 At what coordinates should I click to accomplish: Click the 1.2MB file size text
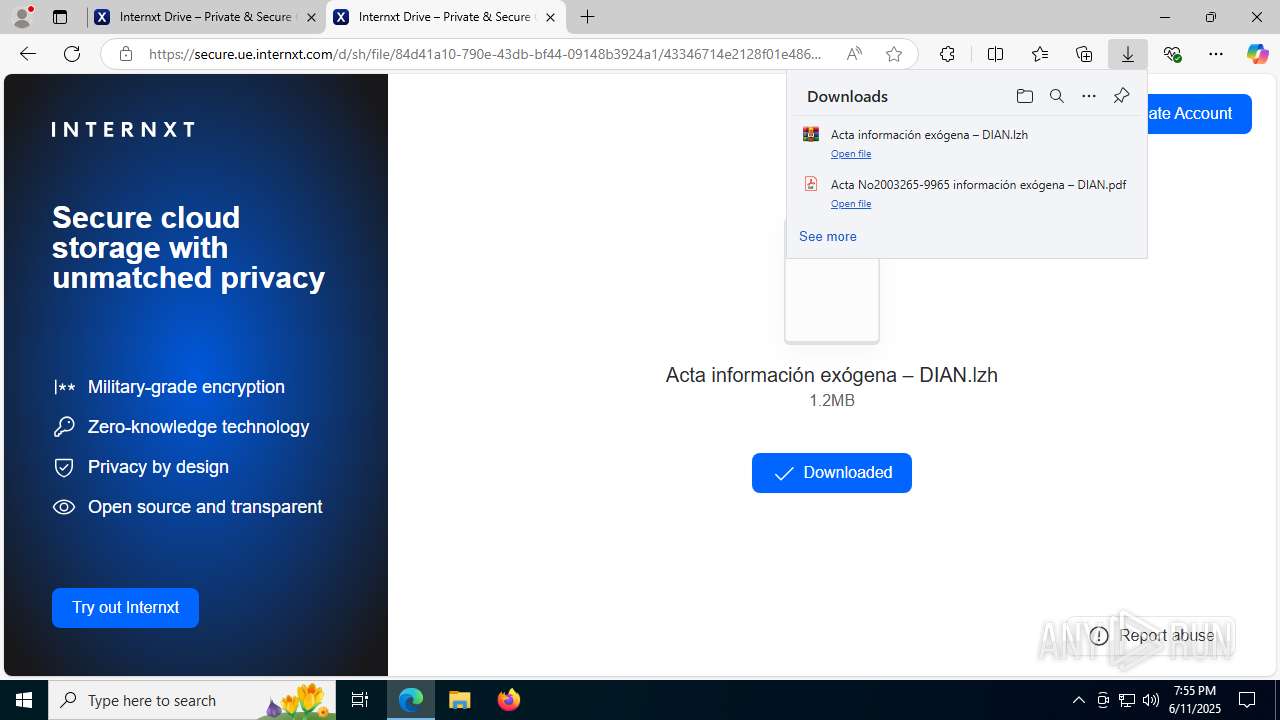tap(832, 400)
